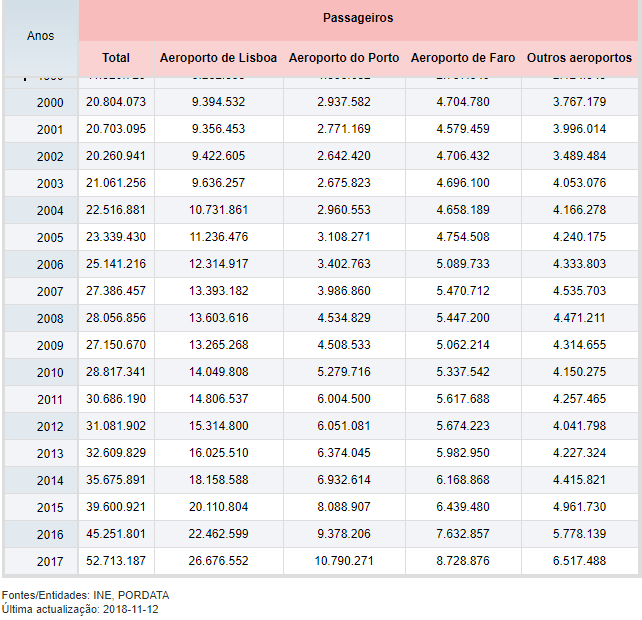Click Lisboa 2004 value 10.731.861

click(x=218, y=211)
